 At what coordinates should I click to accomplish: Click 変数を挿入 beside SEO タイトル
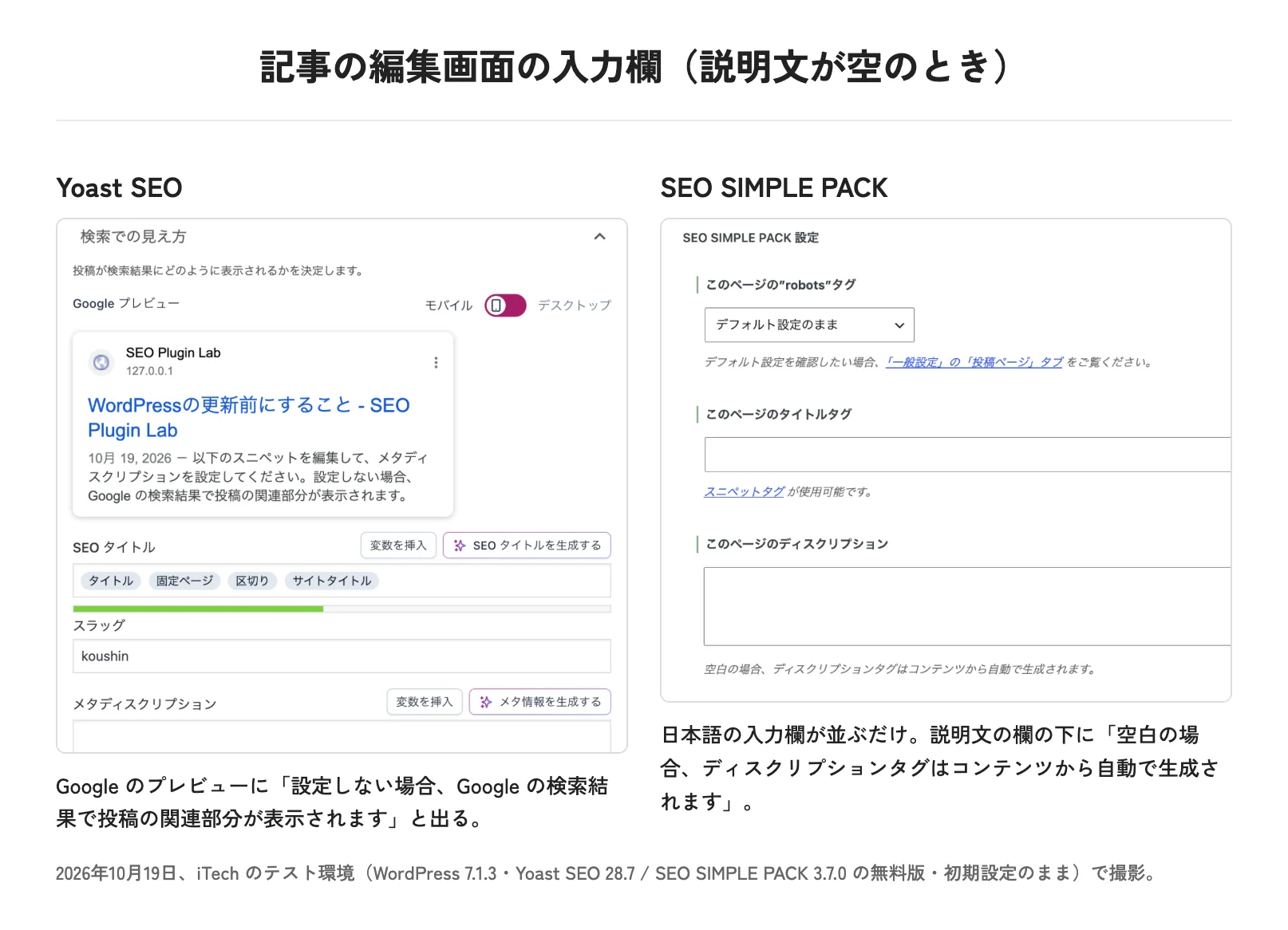point(398,546)
